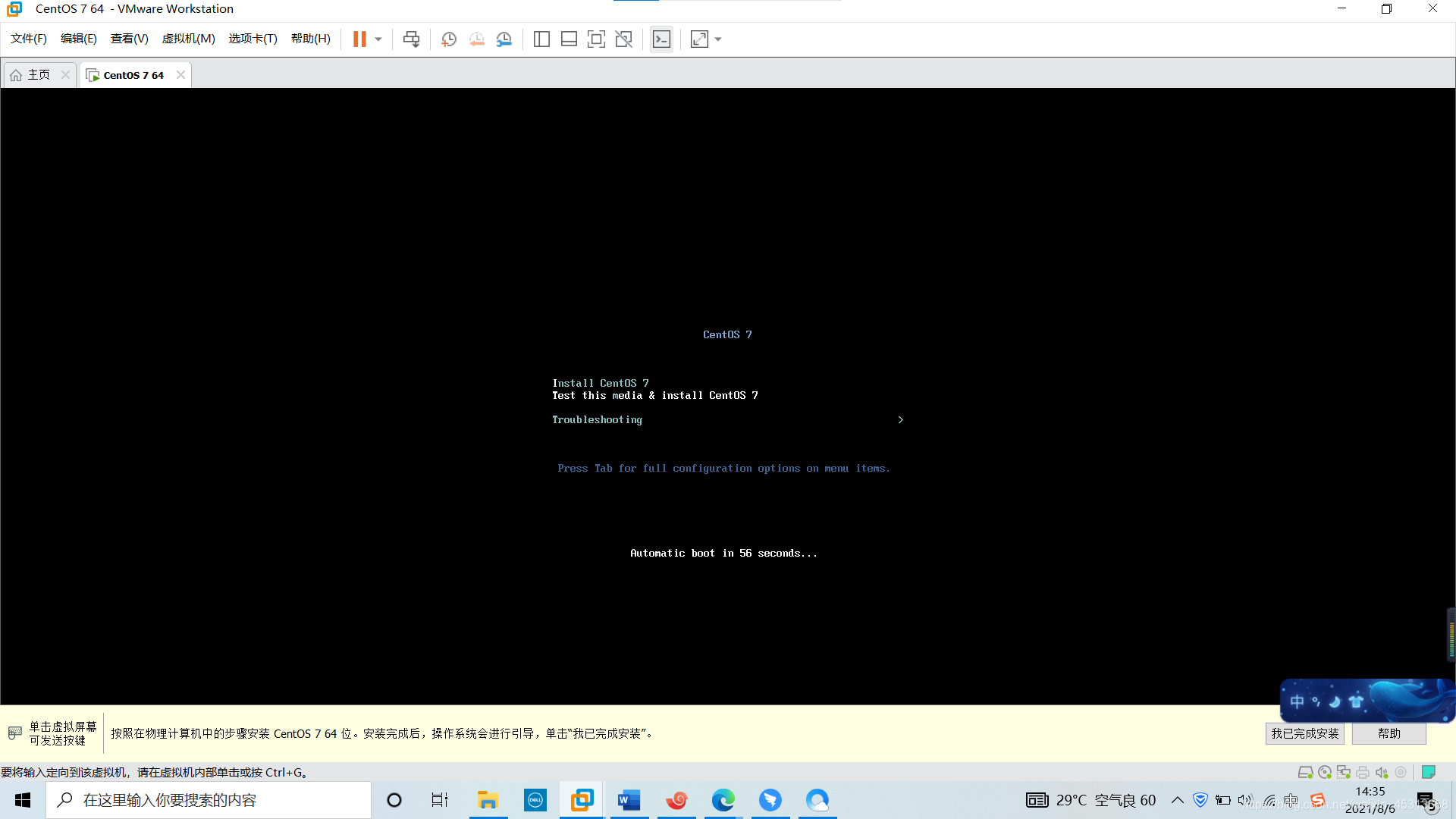The height and width of the screenshot is (819, 1456).
Task: Expand the Troubleshooting submenu arrow
Action: tap(900, 419)
